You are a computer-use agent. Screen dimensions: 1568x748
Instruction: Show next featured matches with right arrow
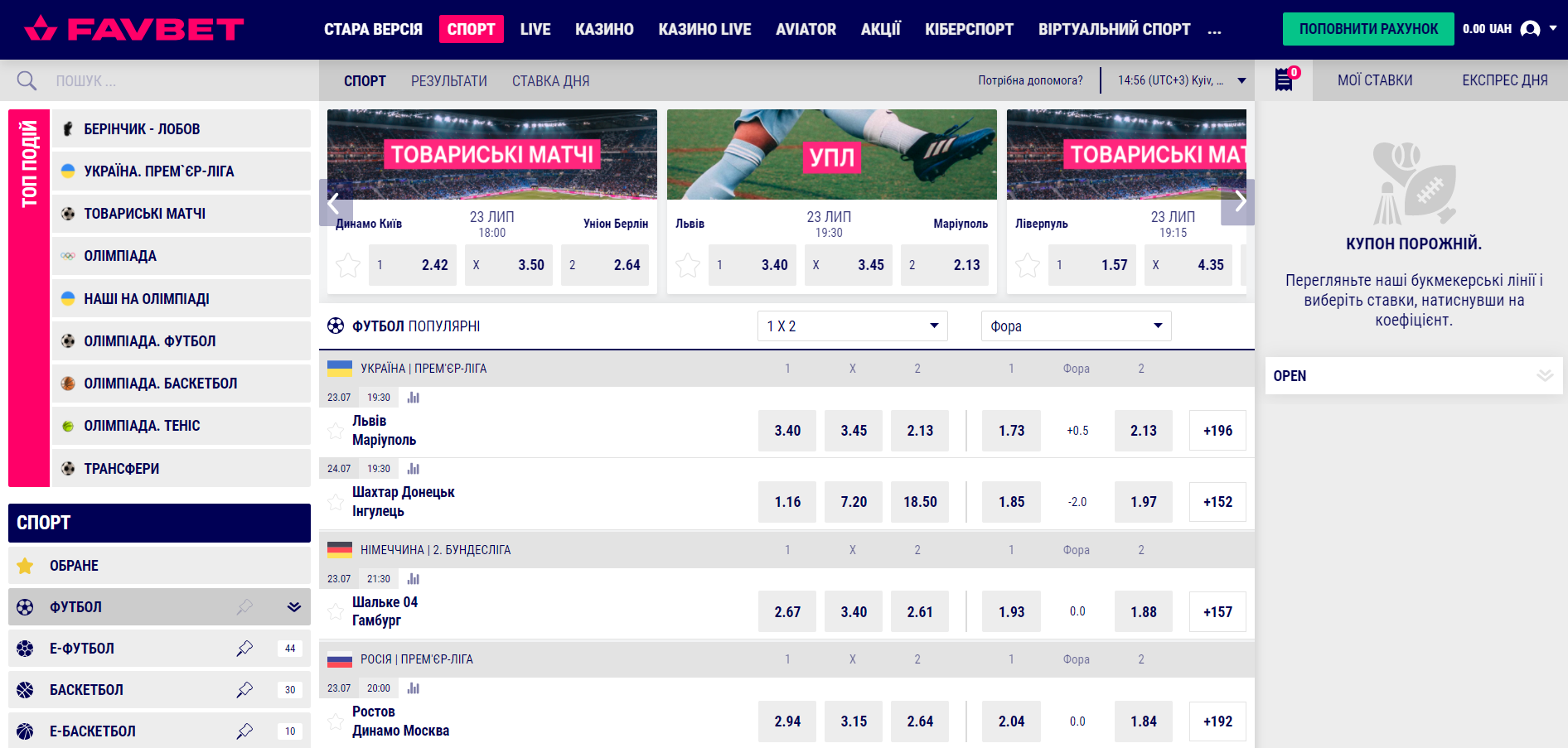[1240, 201]
